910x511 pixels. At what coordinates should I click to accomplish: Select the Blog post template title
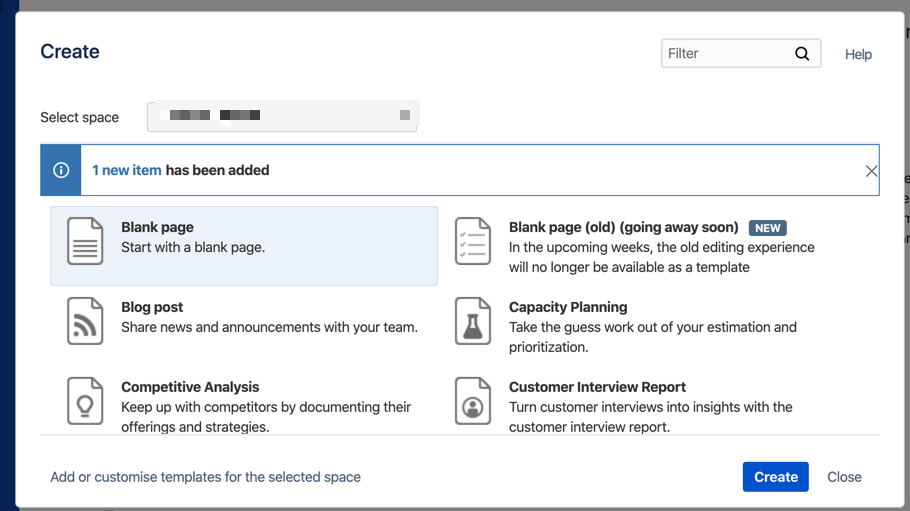(x=152, y=307)
